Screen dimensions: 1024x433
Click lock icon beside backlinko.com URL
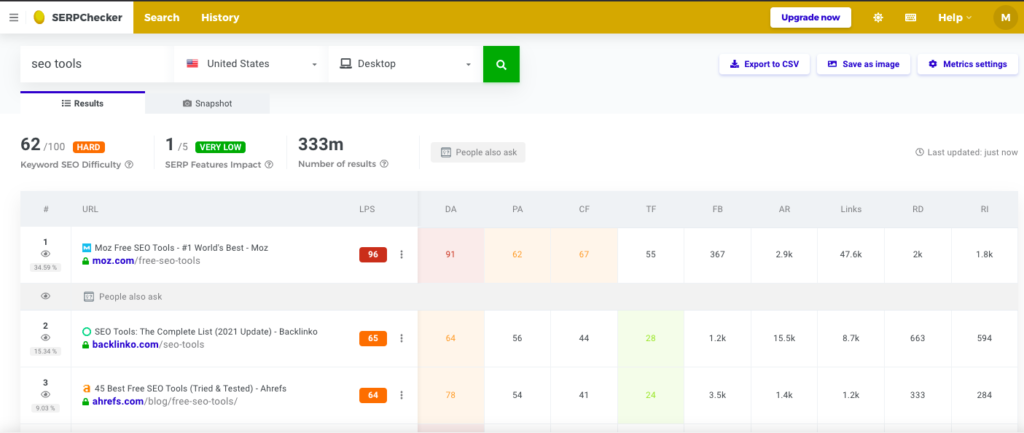pos(86,344)
